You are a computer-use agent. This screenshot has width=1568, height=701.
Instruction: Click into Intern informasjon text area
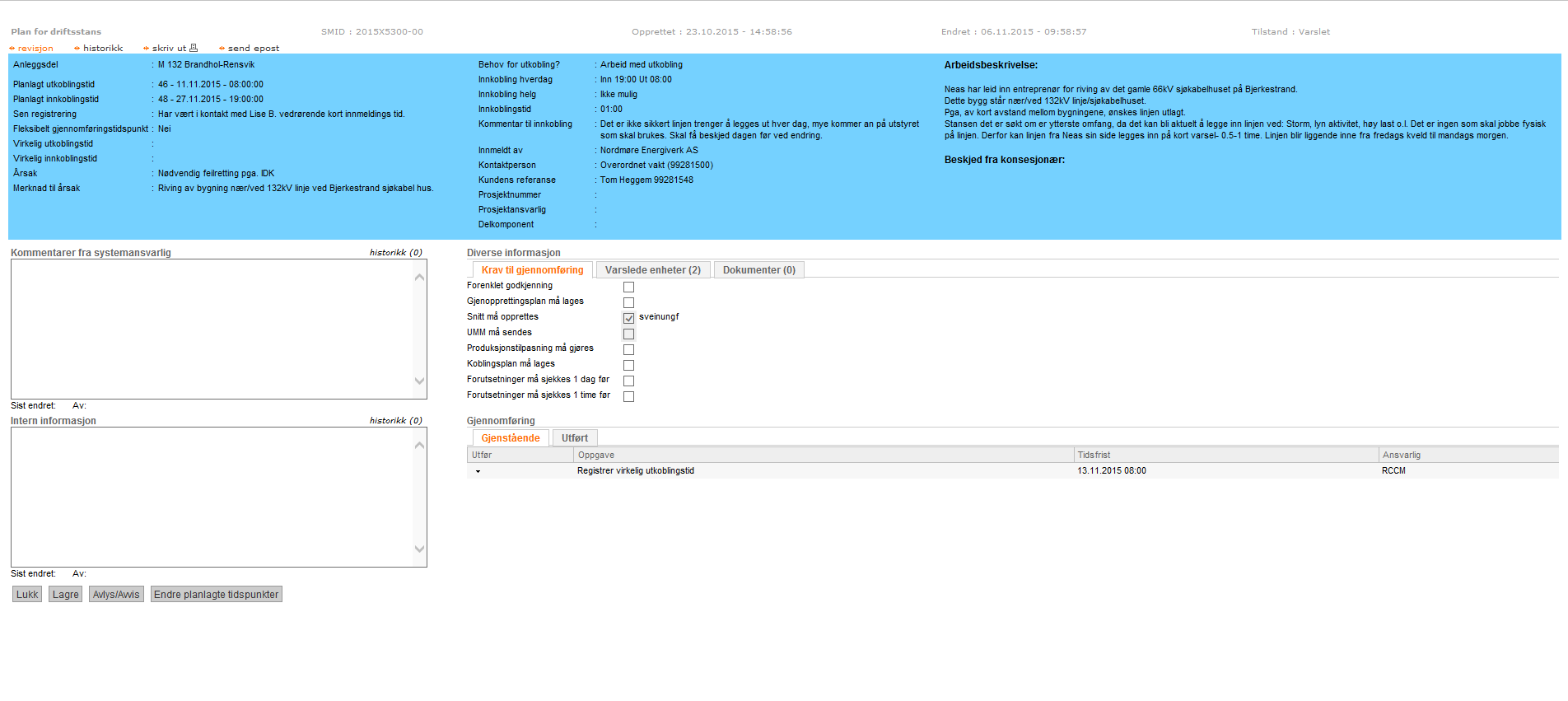pos(212,498)
